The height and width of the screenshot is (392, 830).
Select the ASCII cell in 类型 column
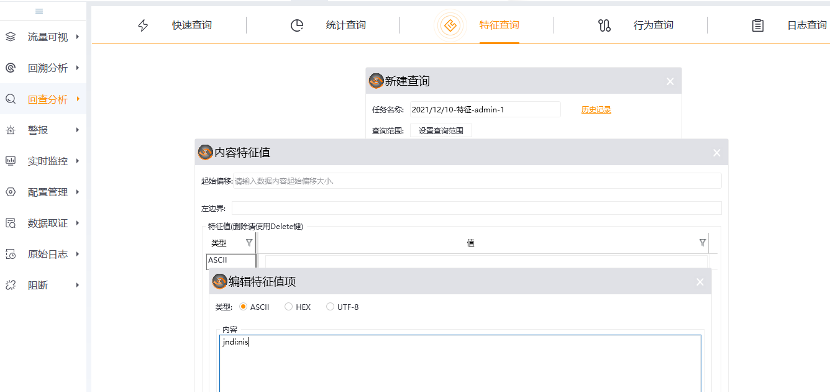(231, 261)
